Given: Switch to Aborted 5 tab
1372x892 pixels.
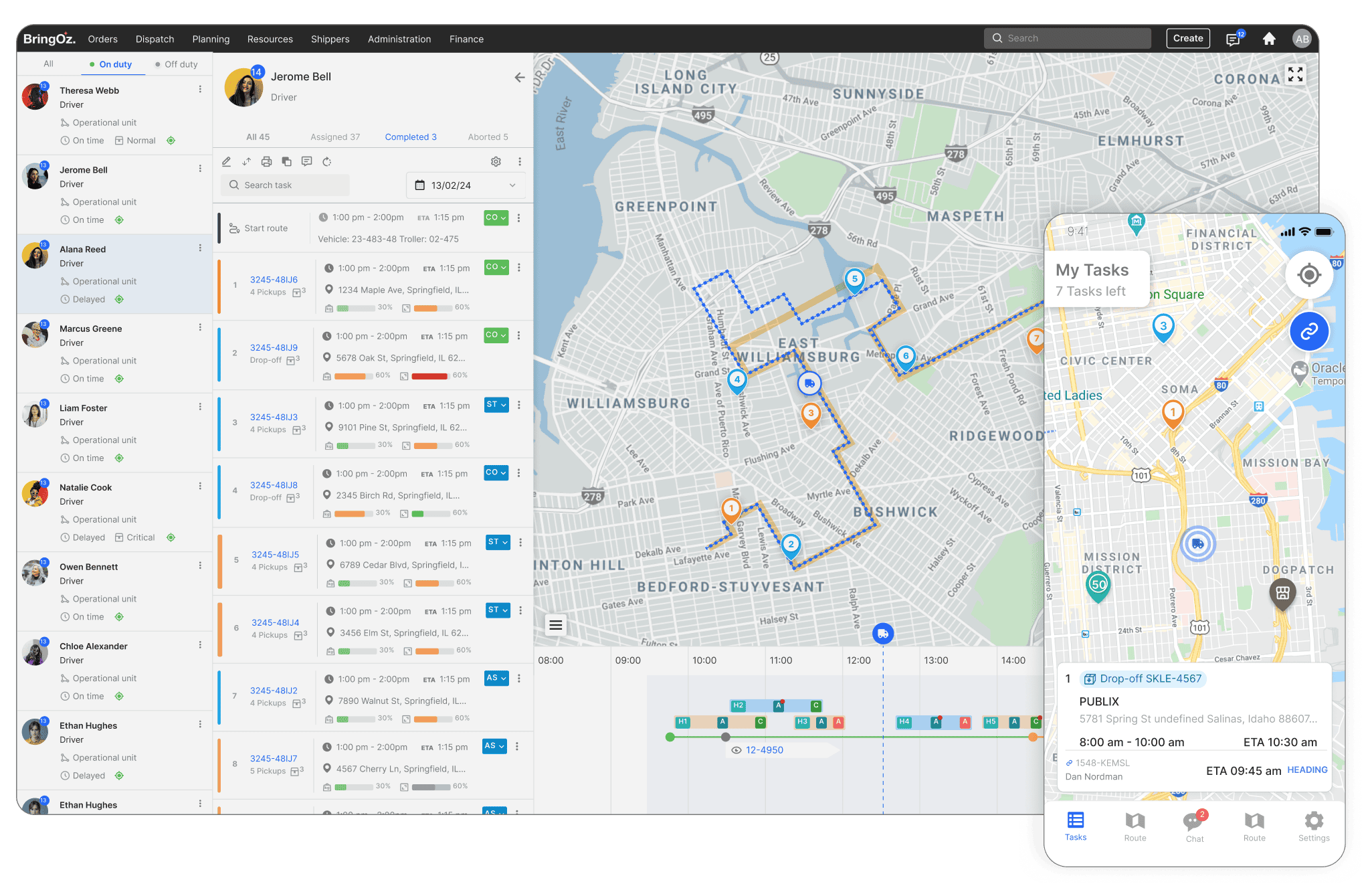Looking at the screenshot, I should 488,137.
